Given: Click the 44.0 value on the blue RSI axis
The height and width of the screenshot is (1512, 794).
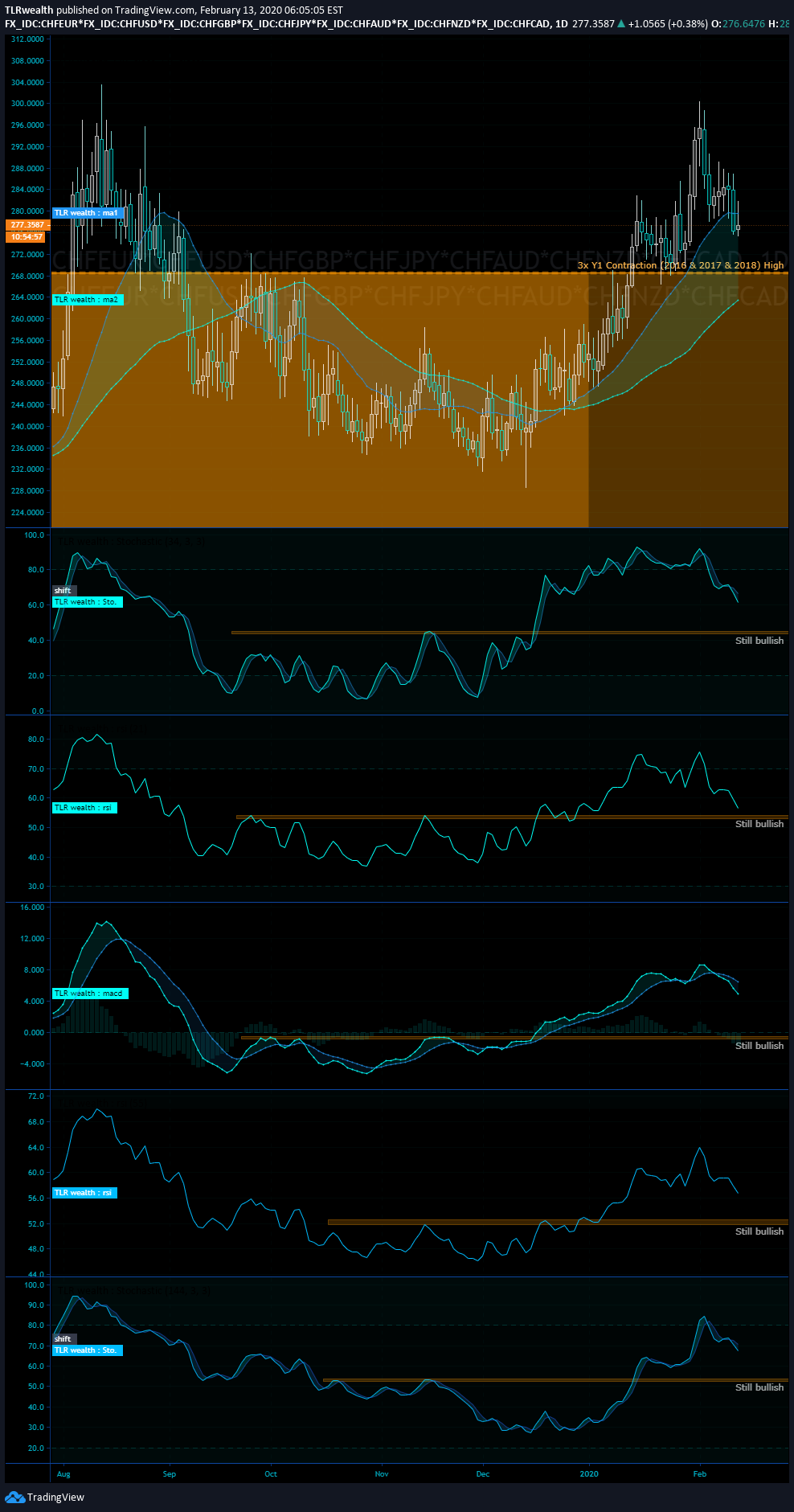Looking at the screenshot, I should click(x=36, y=1275).
